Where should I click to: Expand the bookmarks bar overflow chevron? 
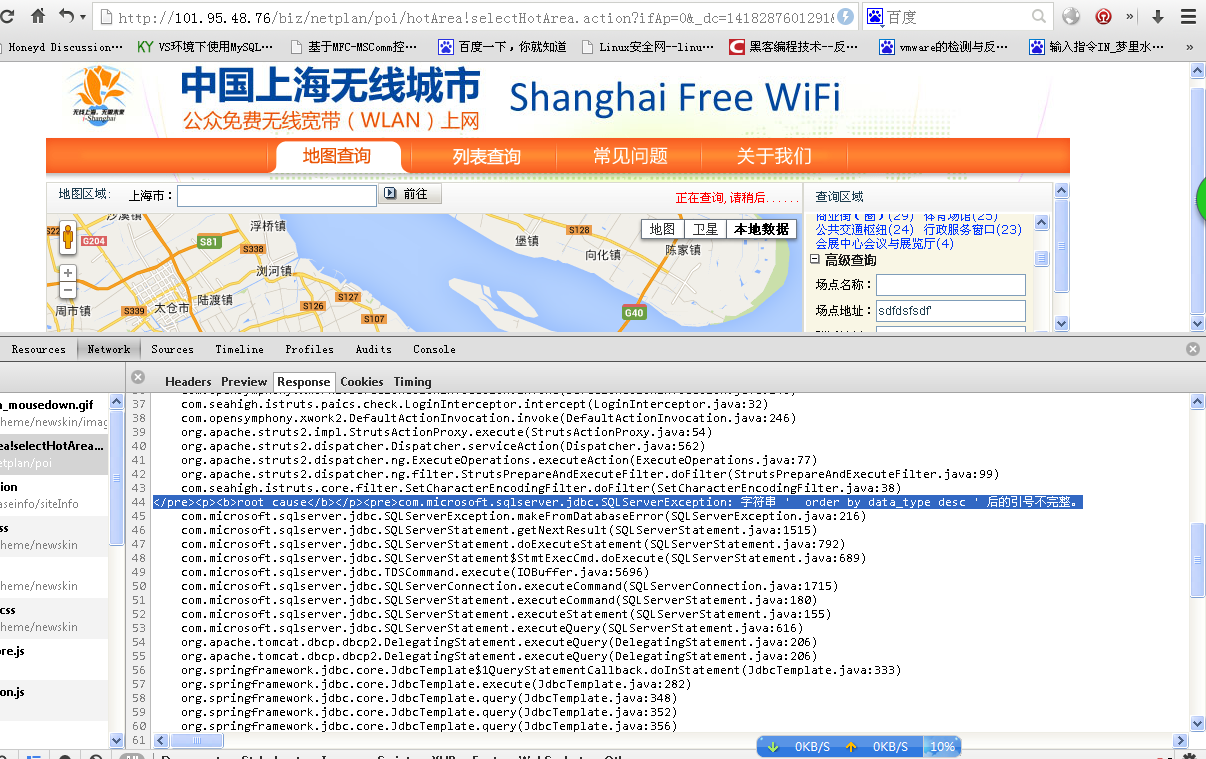[1189, 47]
